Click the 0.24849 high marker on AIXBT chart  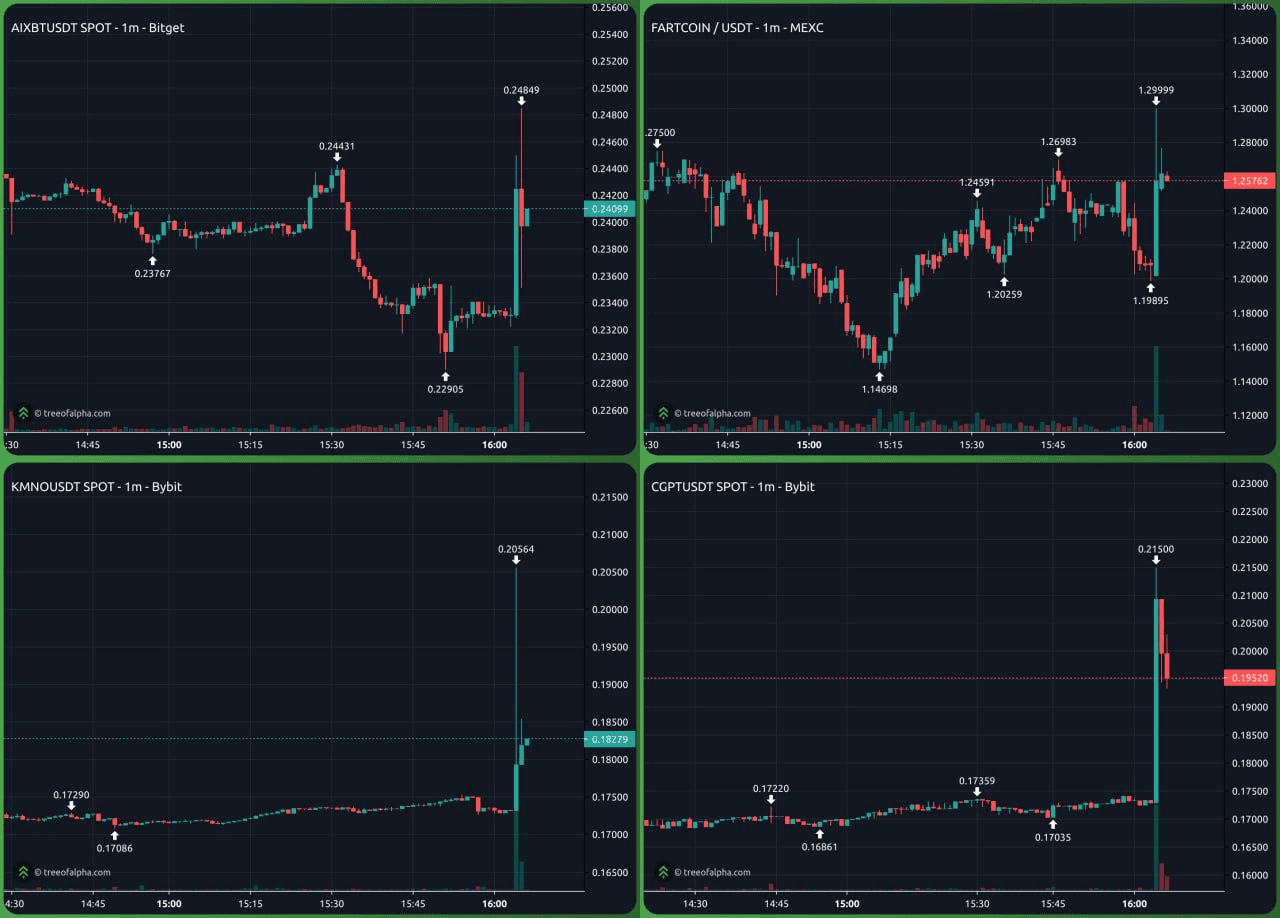point(521,90)
